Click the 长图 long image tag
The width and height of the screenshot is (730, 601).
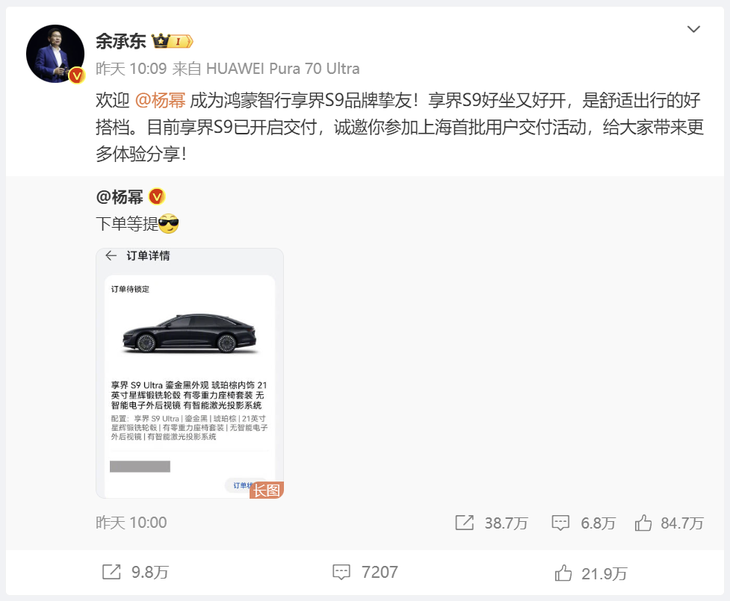pyautogui.click(x=267, y=490)
